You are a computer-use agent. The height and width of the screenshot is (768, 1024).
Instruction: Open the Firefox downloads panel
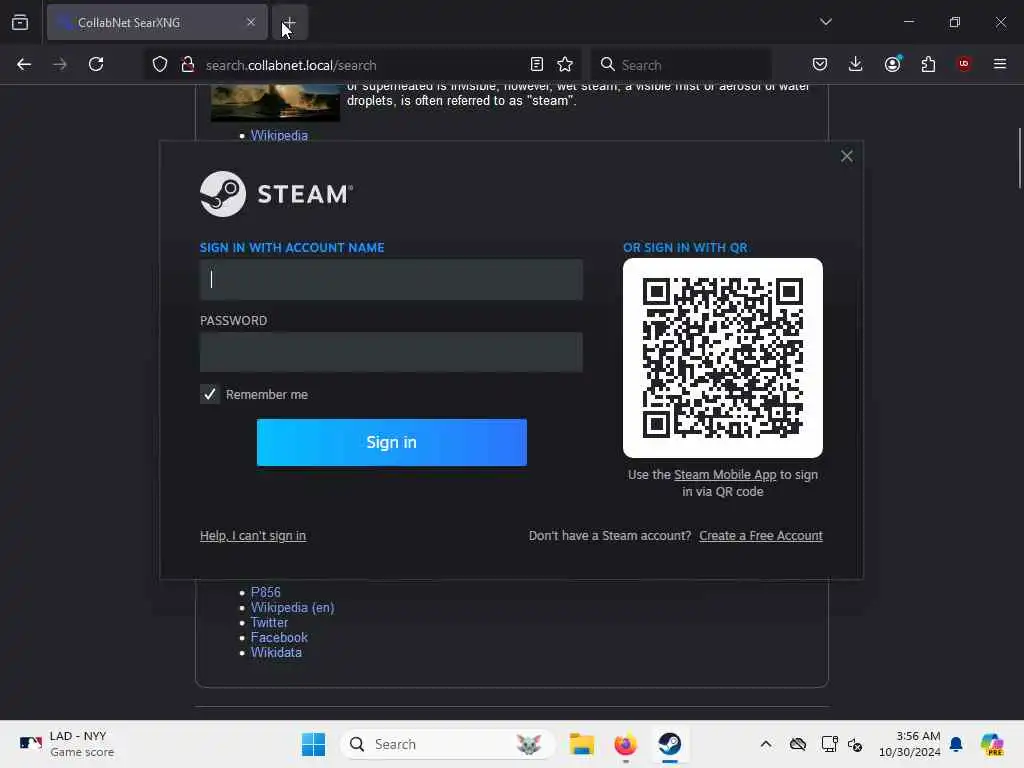(856, 64)
